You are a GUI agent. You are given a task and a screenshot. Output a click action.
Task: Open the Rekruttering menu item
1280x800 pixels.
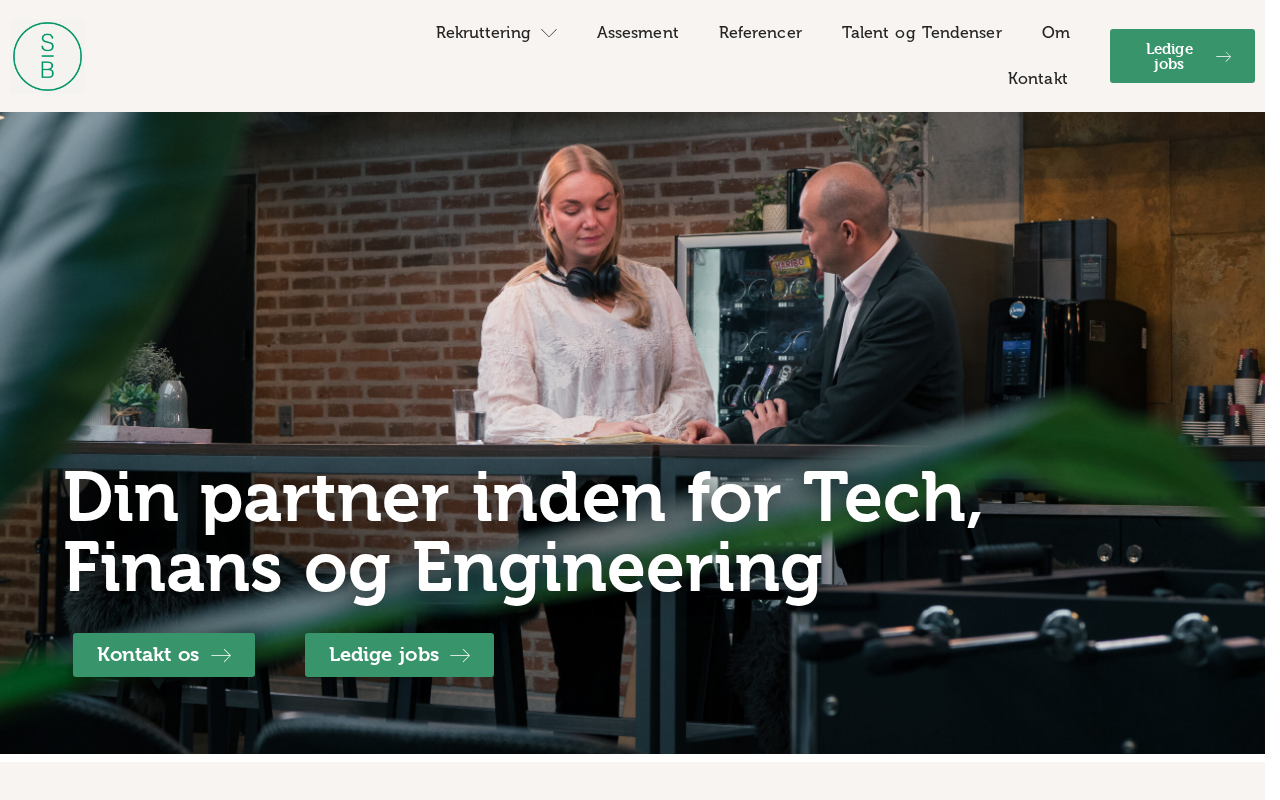pos(483,33)
